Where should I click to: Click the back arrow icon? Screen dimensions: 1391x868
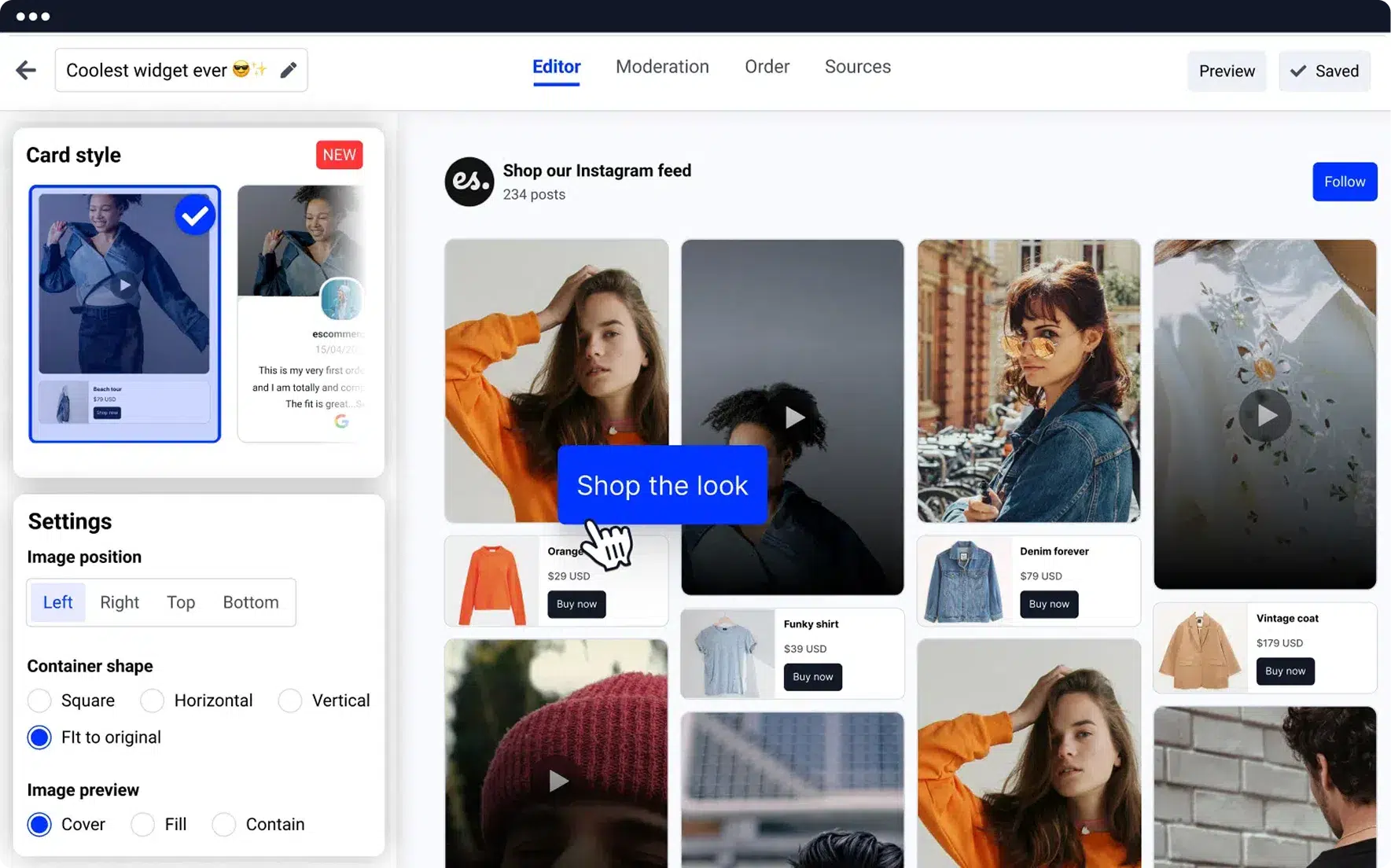pyautogui.click(x=26, y=71)
